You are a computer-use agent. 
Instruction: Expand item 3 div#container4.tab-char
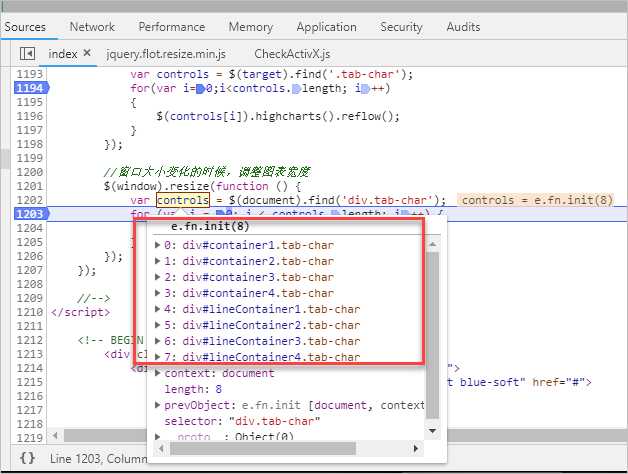tap(158, 293)
